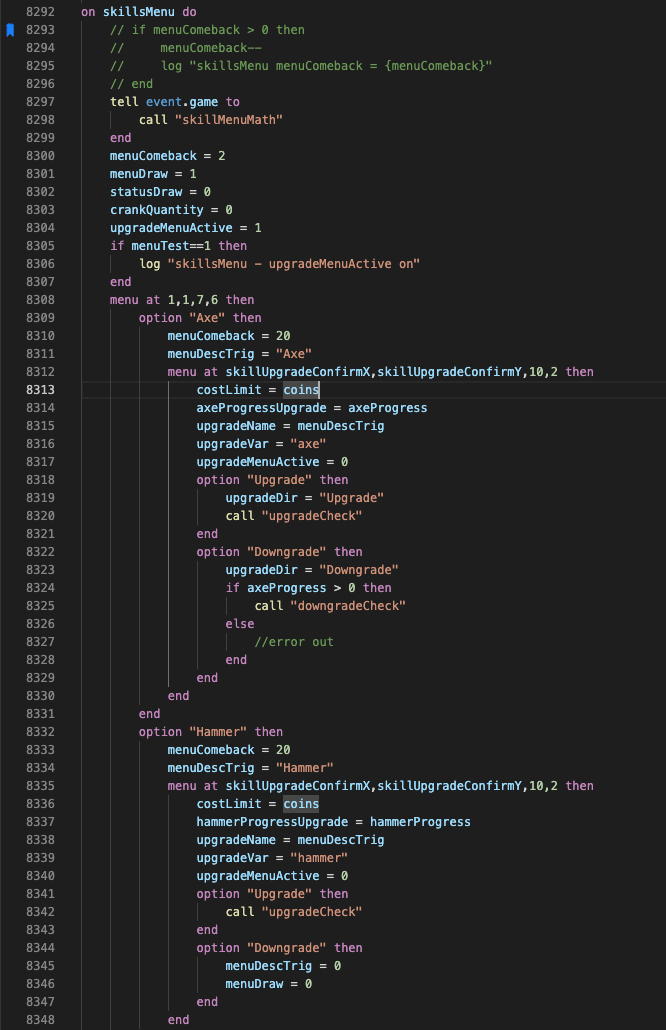The height and width of the screenshot is (1030, 666).
Task: Click the //error out comment
Action: [x=294, y=642]
